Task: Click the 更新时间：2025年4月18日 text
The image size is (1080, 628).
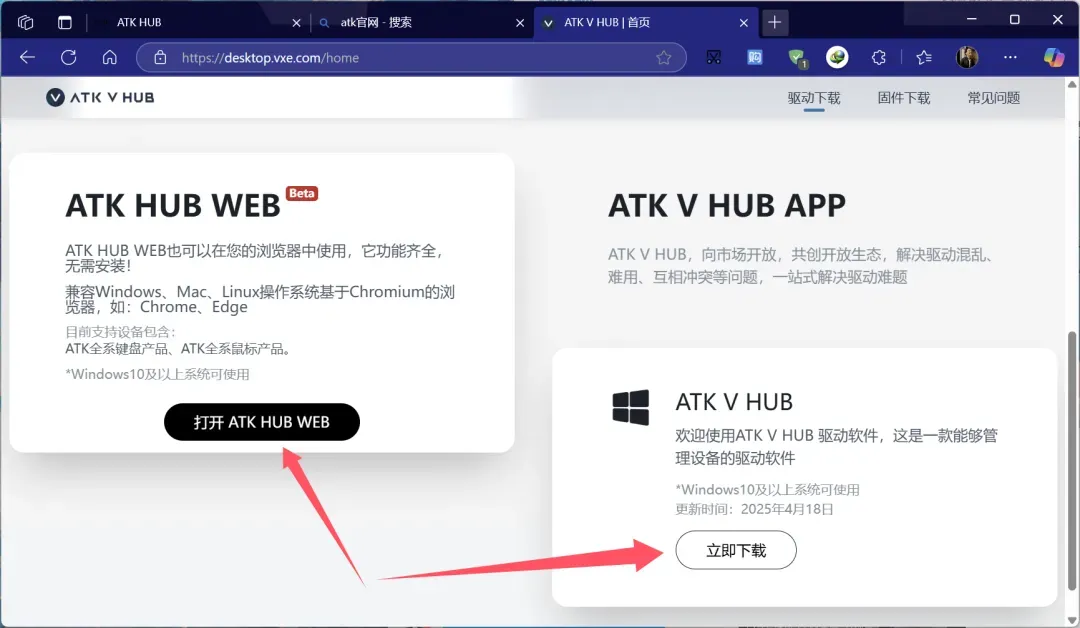Action: tap(754, 509)
